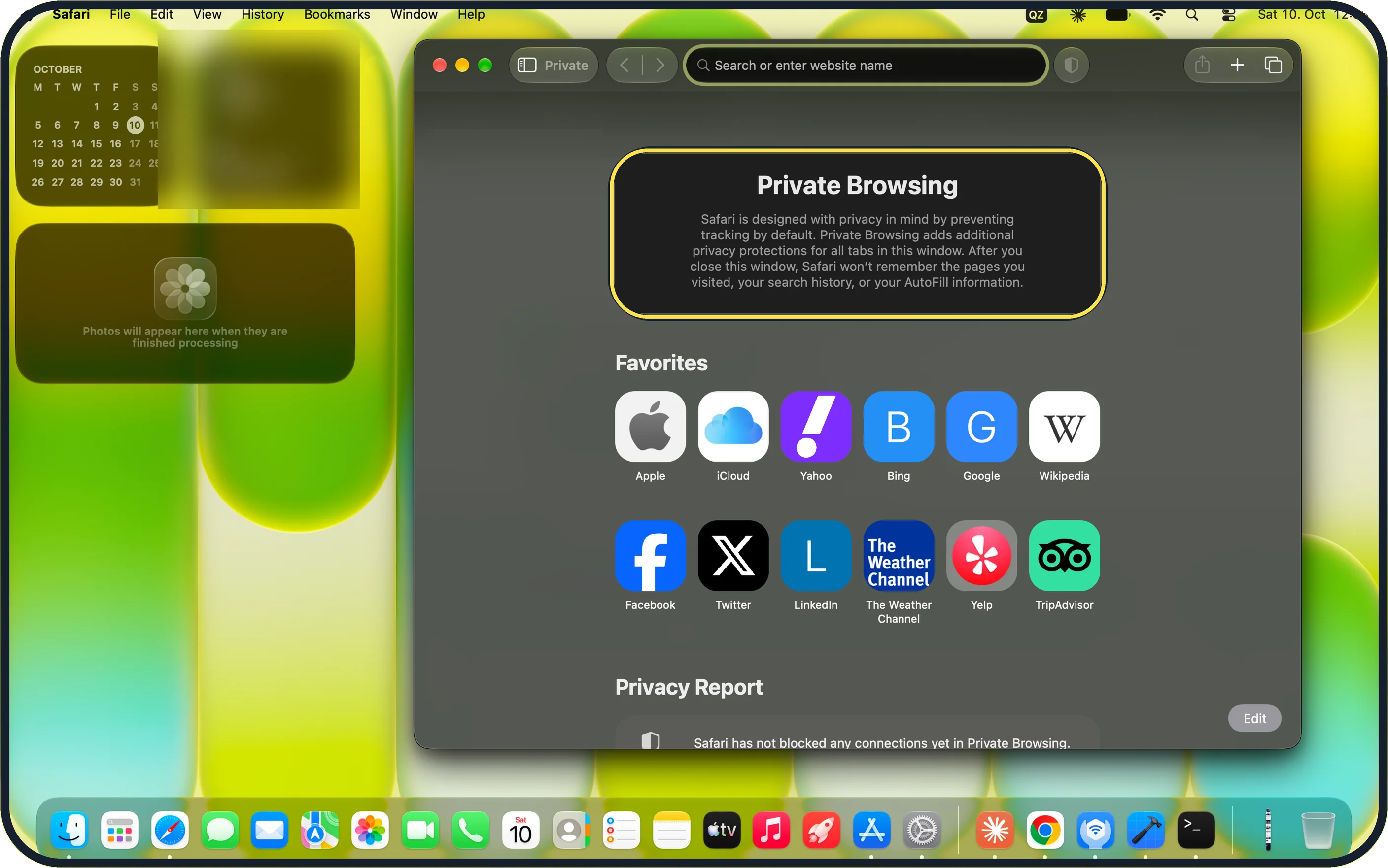
Task: Open the Apple favorite tile
Action: click(x=650, y=427)
